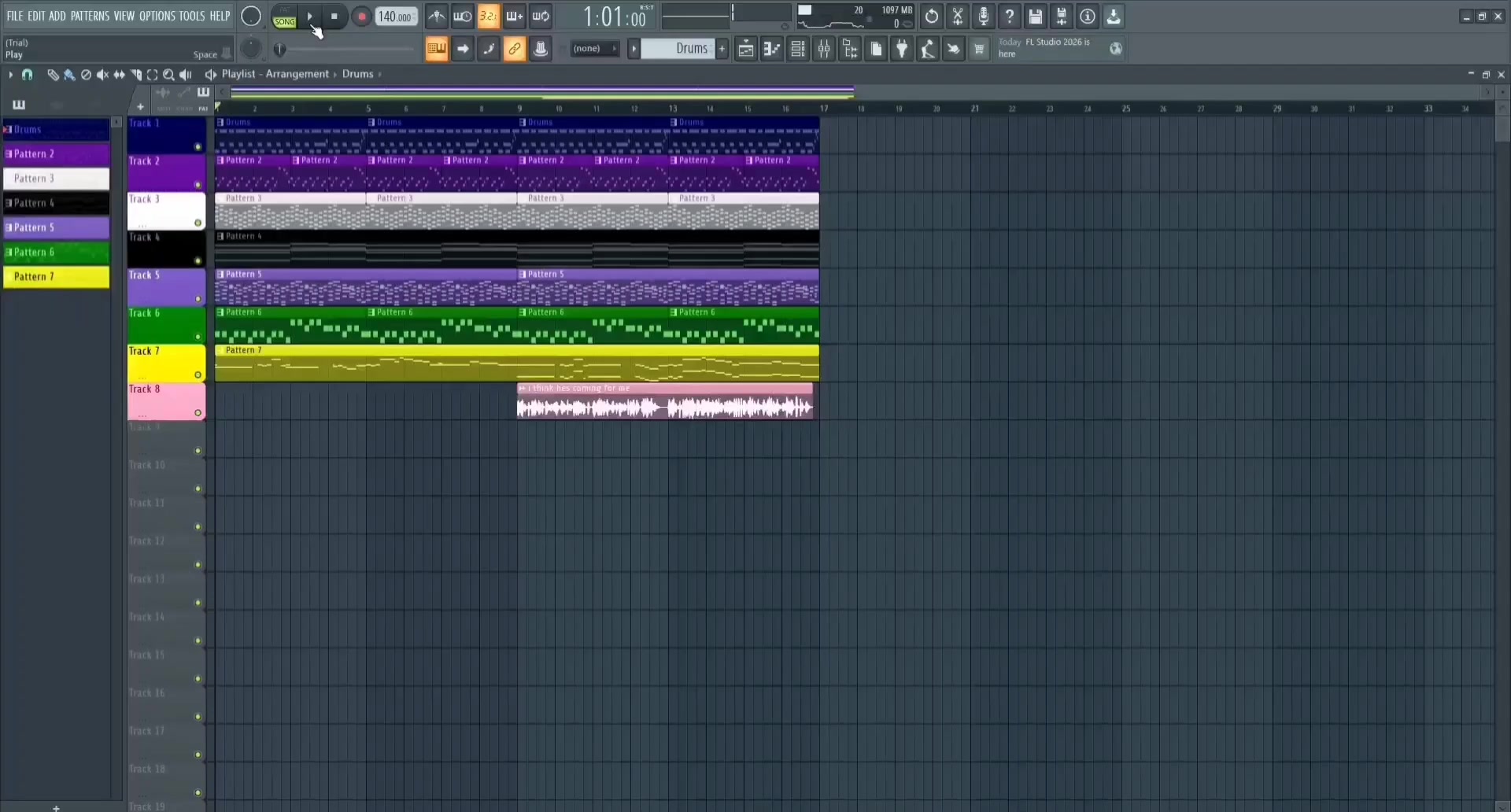
Task: Open the PATTERNS menu
Action: pos(90,16)
